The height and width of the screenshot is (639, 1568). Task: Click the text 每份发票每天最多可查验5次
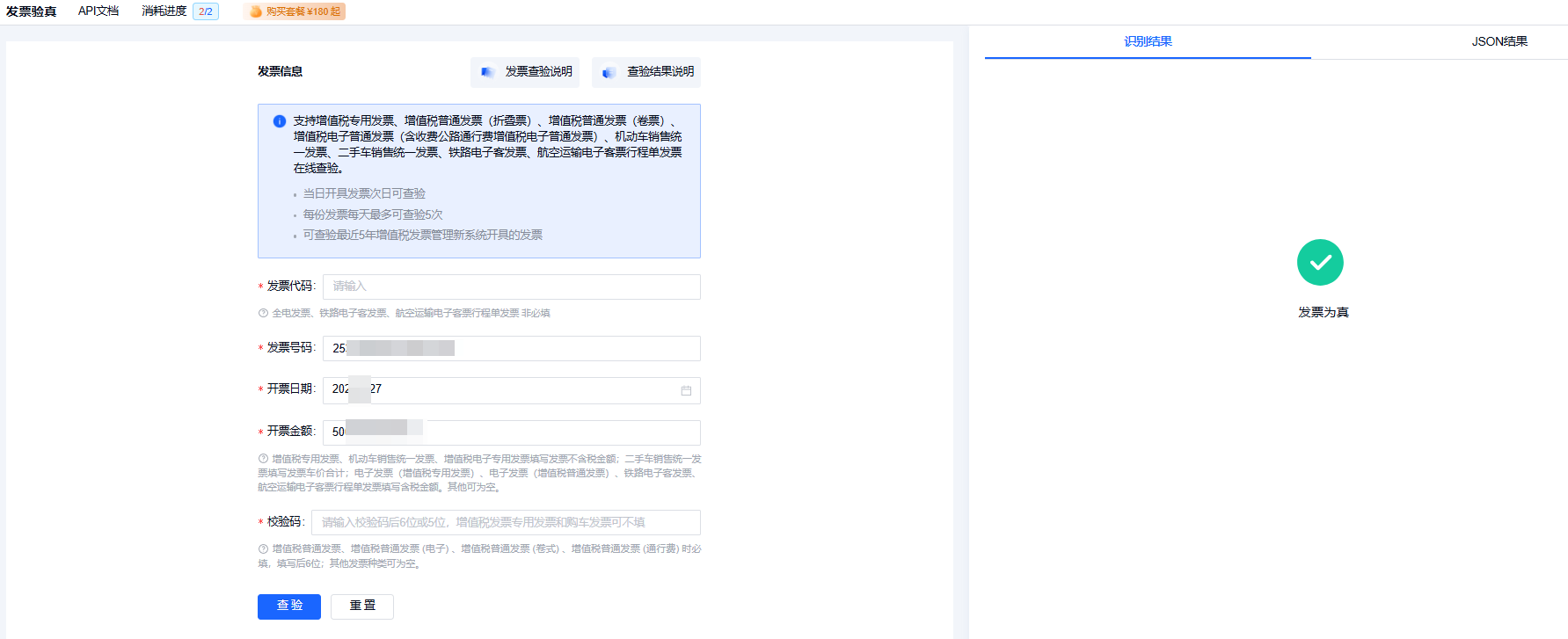(373, 214)
